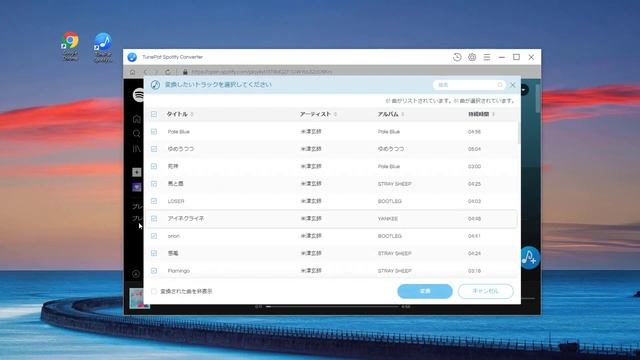640x360 pixels.
Task: Click the dialog track list scrollbar
Action: [518, 133]
